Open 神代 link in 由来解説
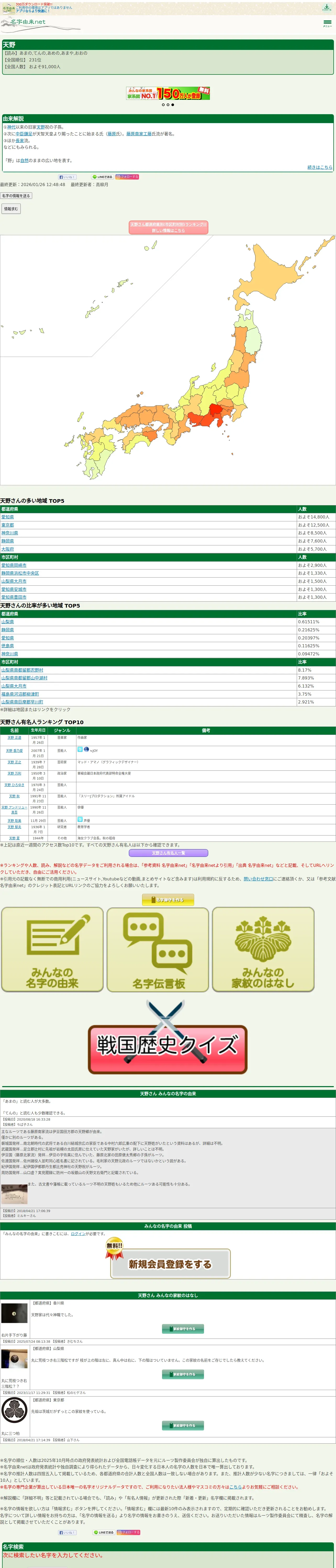 point(12,127)
